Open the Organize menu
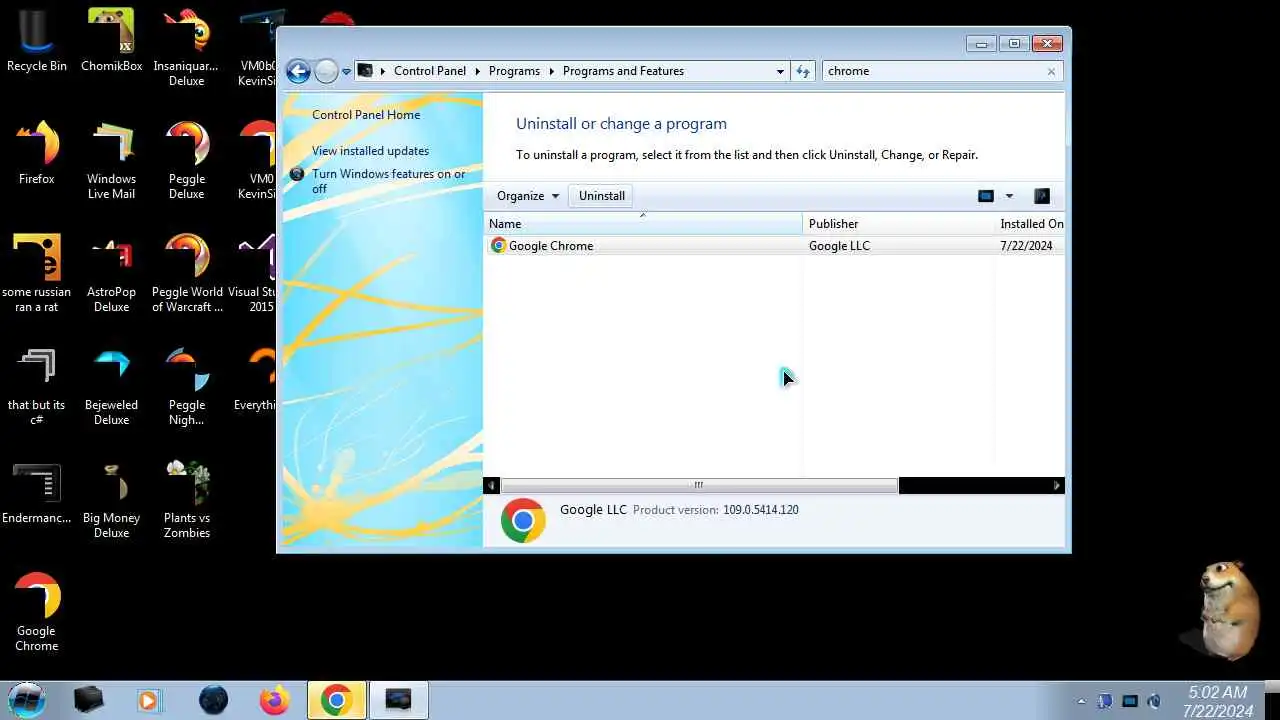Image resolution: width=1280 pixels, height=720 pixels. tap(528, 196)
